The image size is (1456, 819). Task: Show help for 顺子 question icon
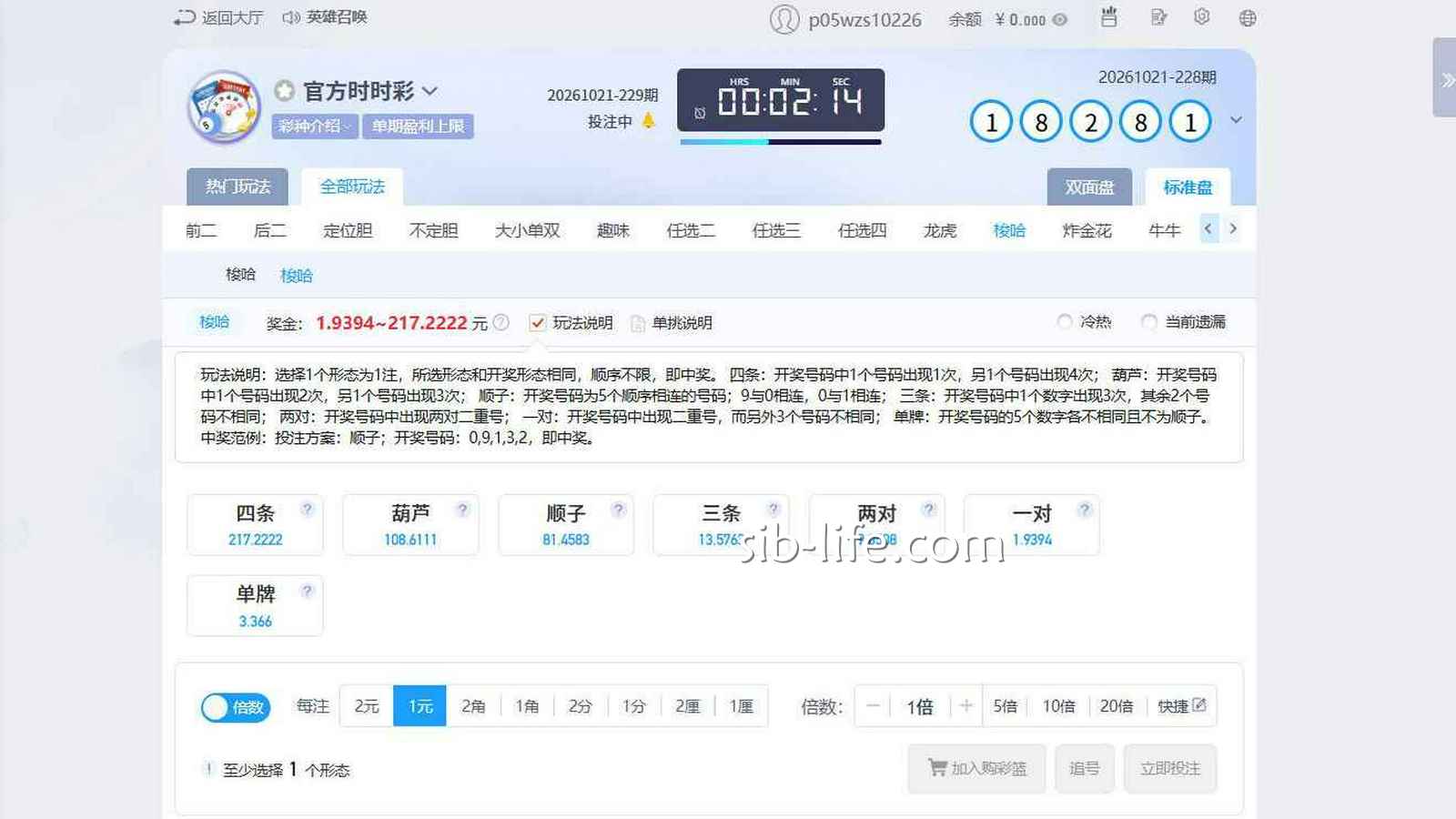[619, 510]
